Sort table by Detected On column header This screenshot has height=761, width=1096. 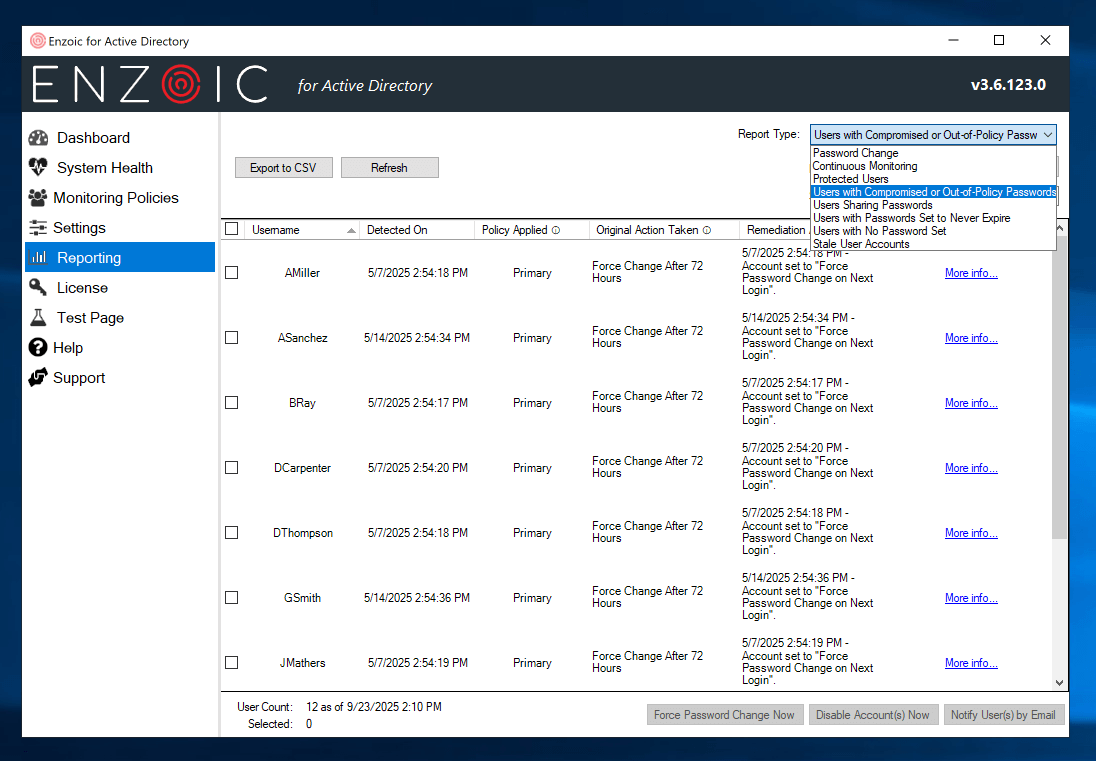click(x=397, y=230)
